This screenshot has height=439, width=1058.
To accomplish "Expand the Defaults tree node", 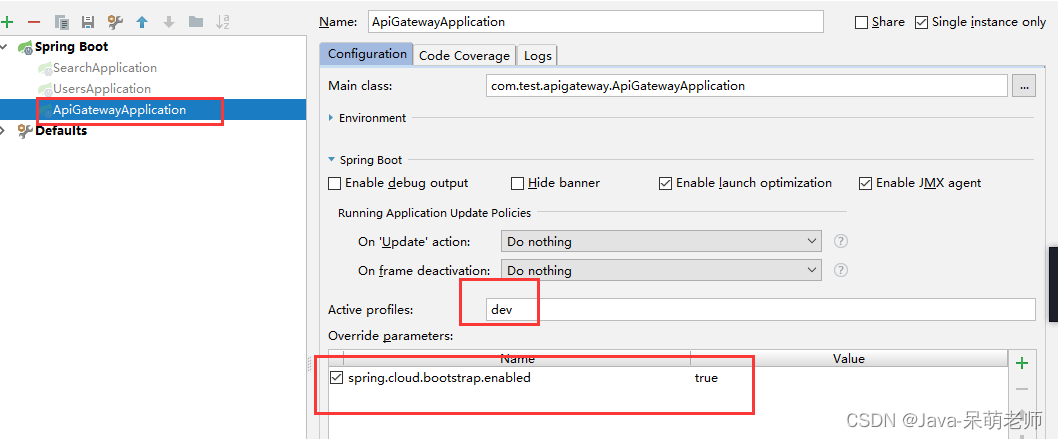I will (4, 130).
